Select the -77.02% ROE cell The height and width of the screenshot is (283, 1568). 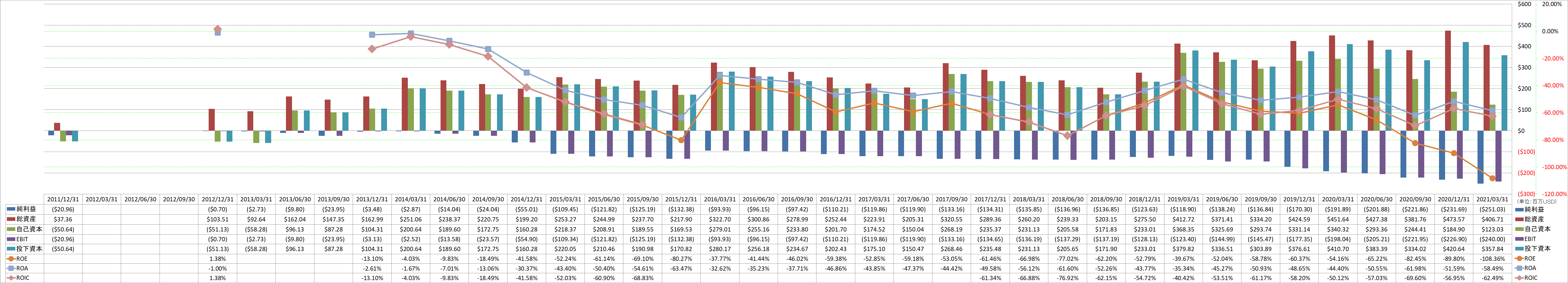[x=1067, y=259]
